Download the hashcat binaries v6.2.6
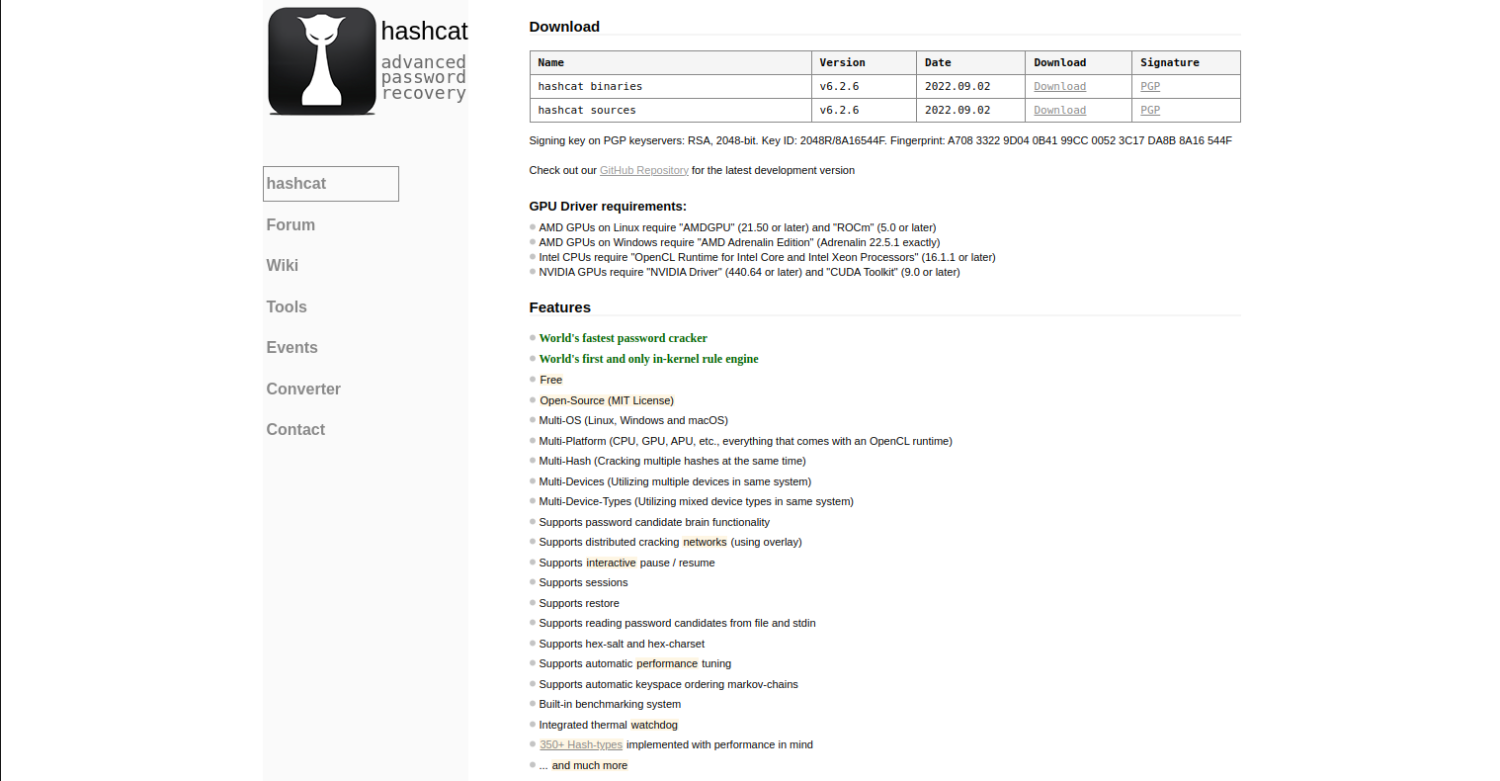1500x781 pixels. 1059,87
